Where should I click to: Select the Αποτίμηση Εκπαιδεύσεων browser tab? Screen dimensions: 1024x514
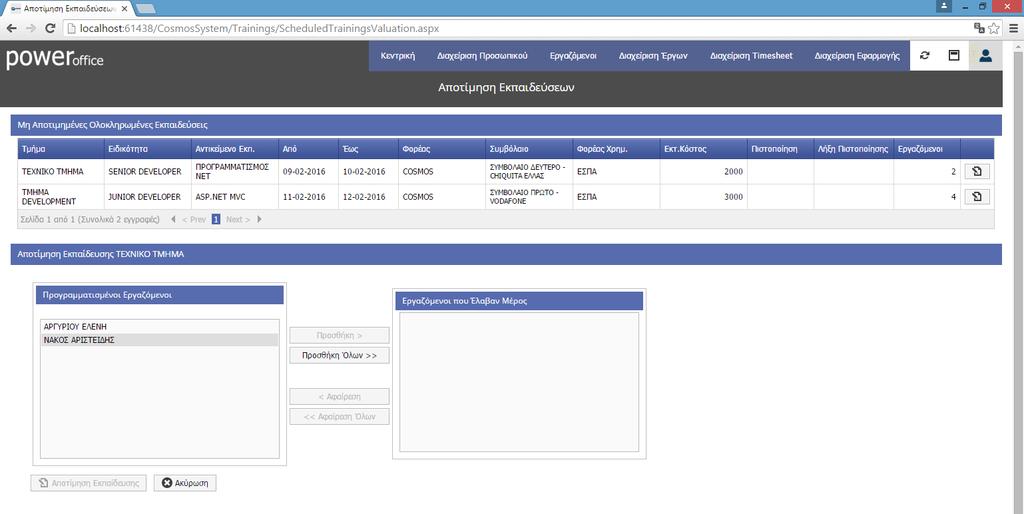pyautogui.click(x=67, y=8)
